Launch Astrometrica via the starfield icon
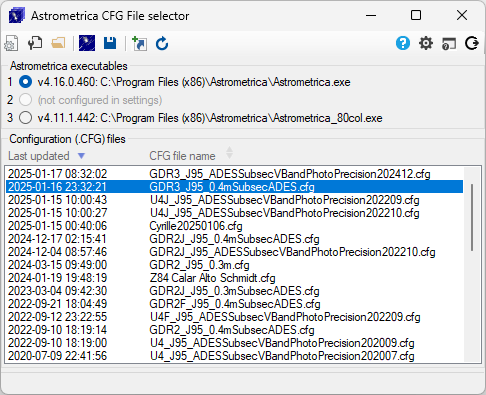 click(87, 43)
